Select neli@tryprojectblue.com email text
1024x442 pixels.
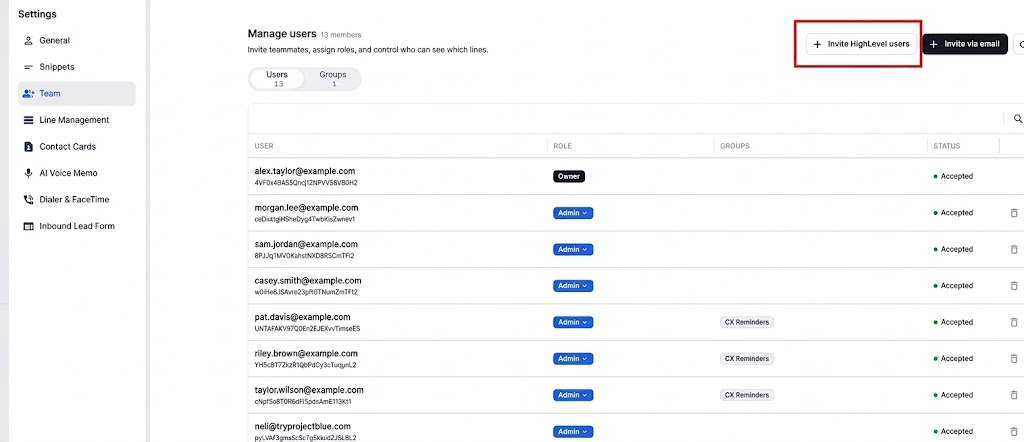point(302,426)
